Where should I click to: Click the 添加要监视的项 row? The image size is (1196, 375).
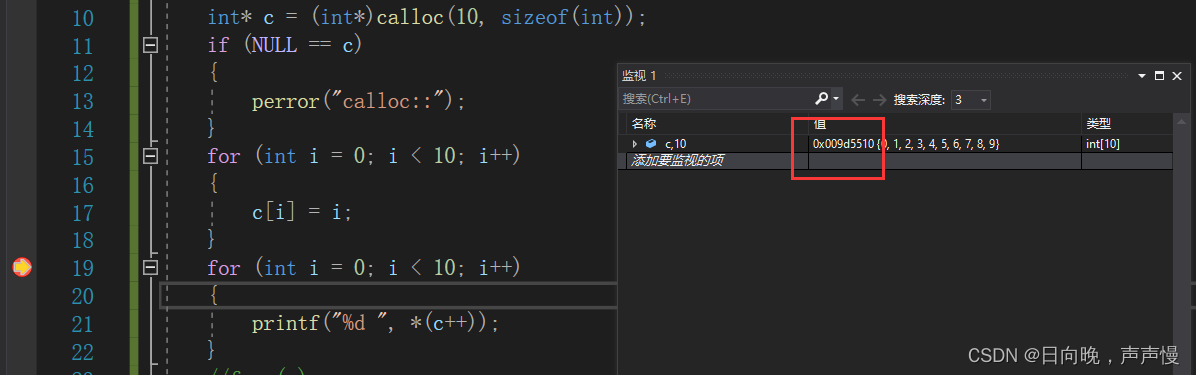coord(895,161)
